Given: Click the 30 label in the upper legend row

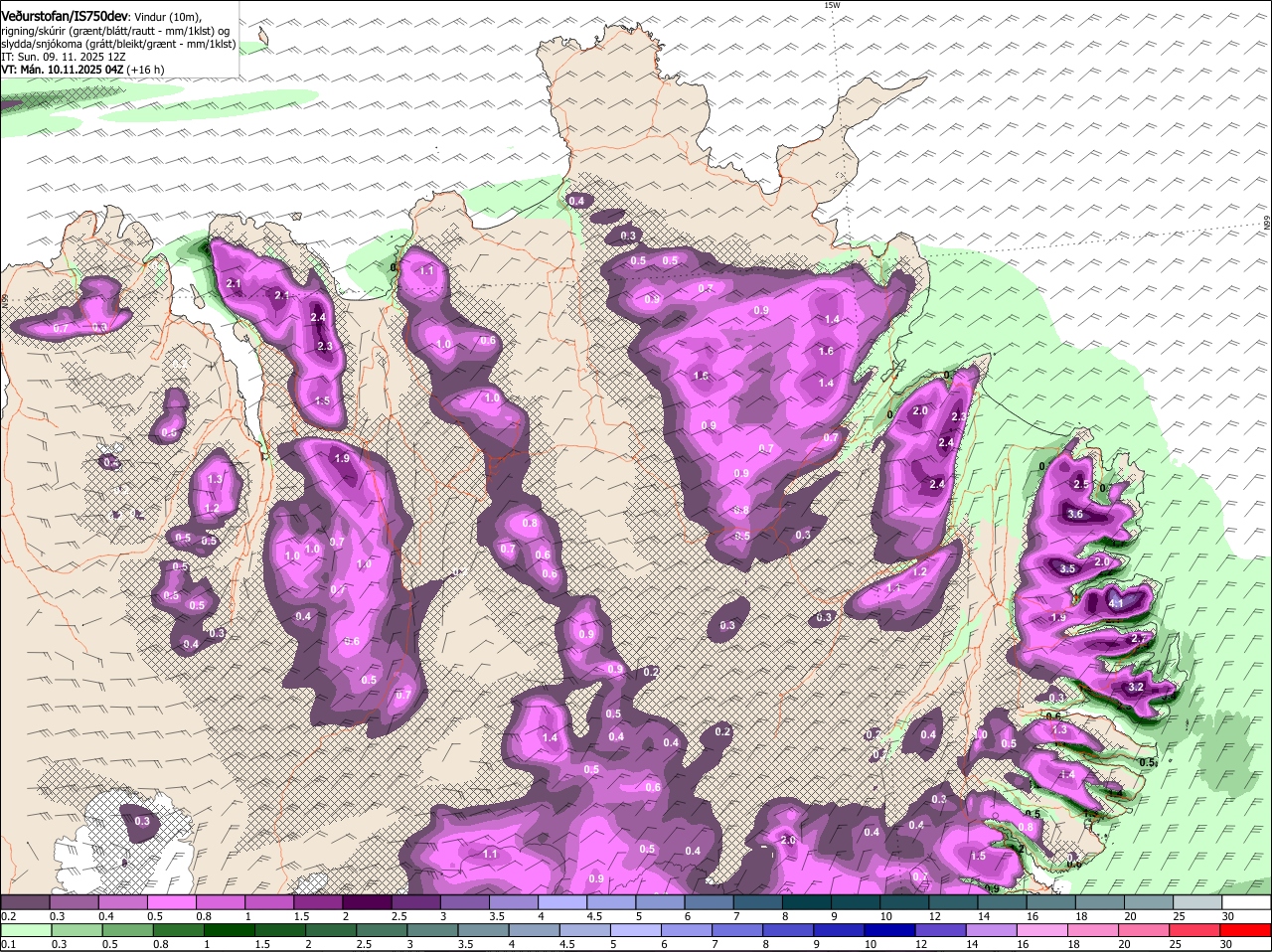Looking at the screenshot, I should coord(1227,915).
